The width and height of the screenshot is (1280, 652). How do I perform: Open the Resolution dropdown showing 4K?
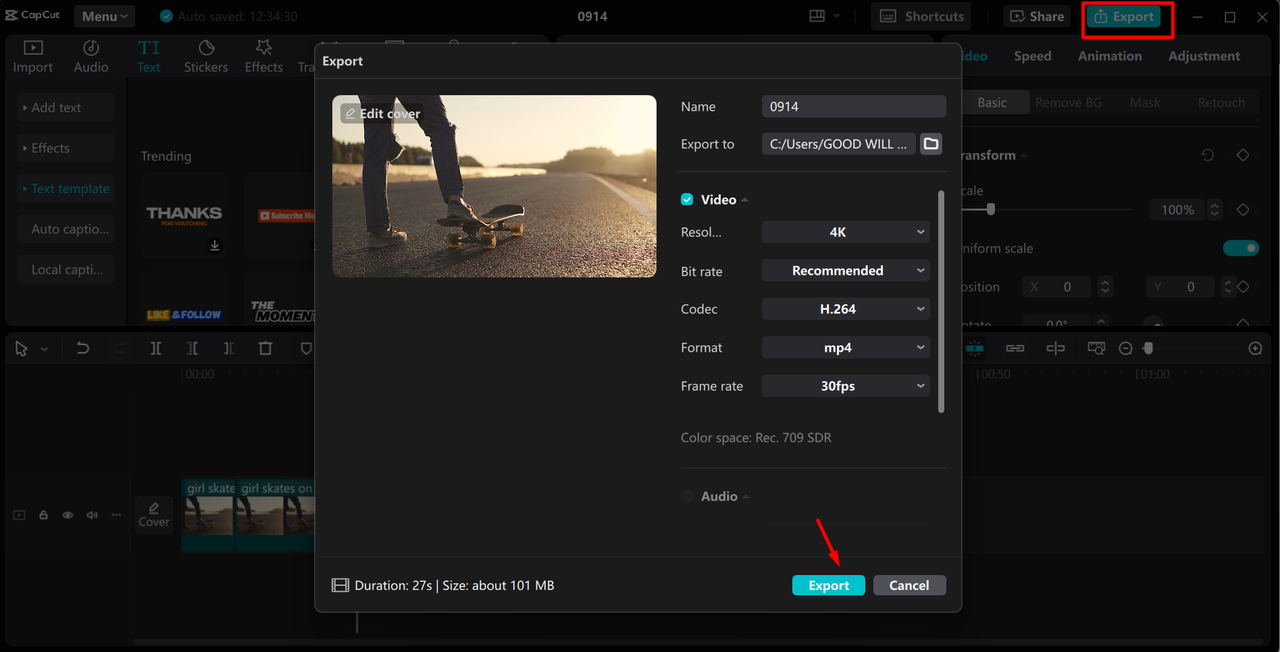pyautogui.click(x=846, y=232)
